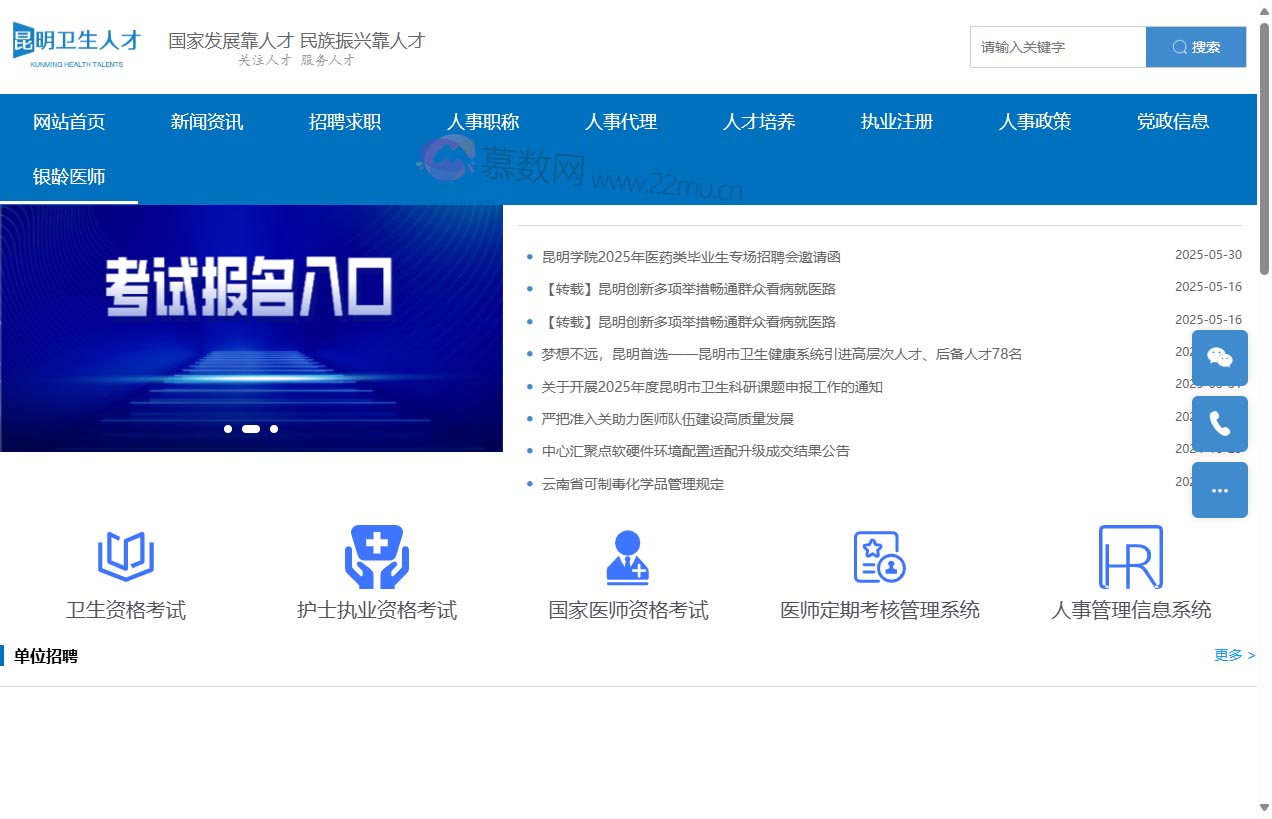Click the ellipsis floating icon
Screen dimensions: 1272x819
pyautogui.click(x=1219, y=490)
